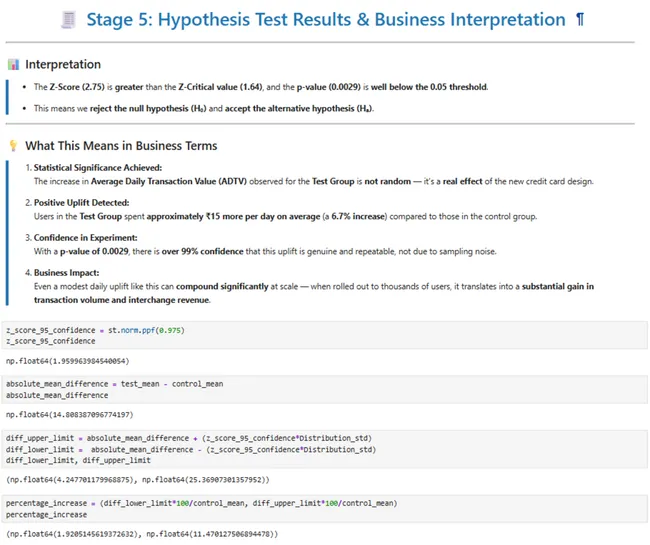This screenshot has height=545, width=650.
Task: Click the last 'percentage_increase' code line
Action: click(x=46, y=515)
